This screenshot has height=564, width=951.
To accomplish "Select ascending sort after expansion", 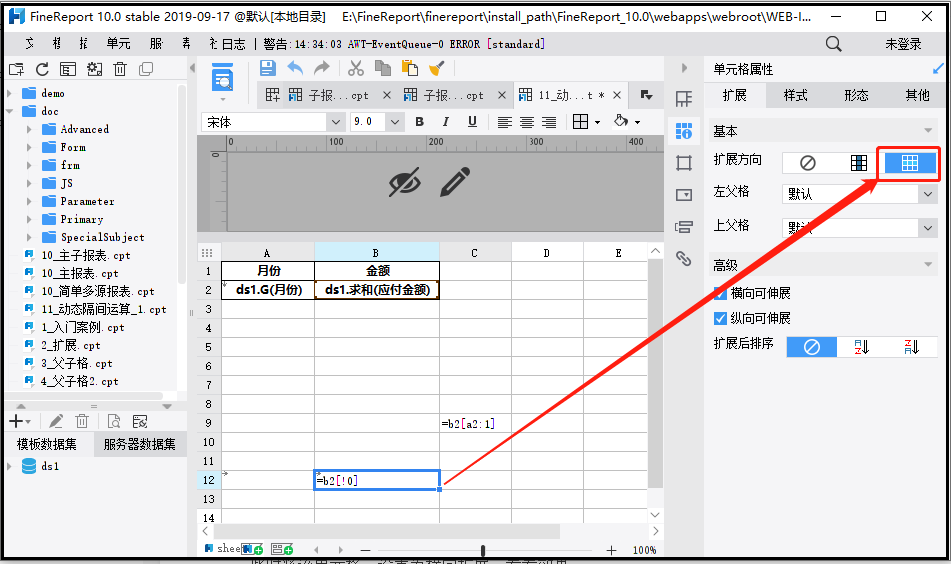I will tap(862, 347).
